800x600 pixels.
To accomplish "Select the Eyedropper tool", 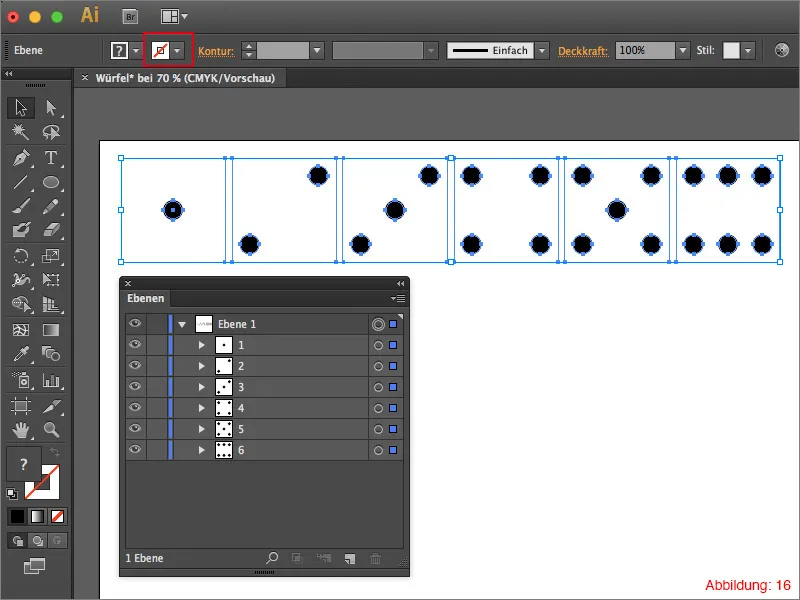I will tap(21, 354).
